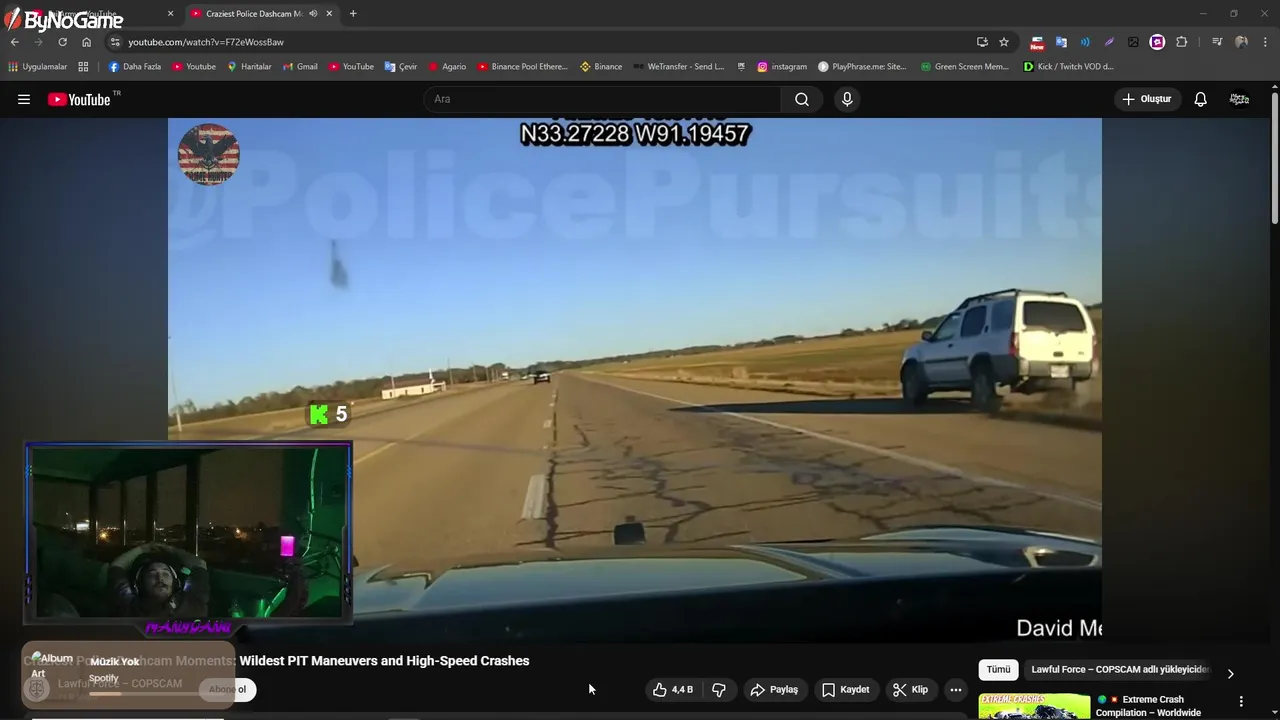
Task: Open the Haritalar bookmark
Action: click(249, 67)
